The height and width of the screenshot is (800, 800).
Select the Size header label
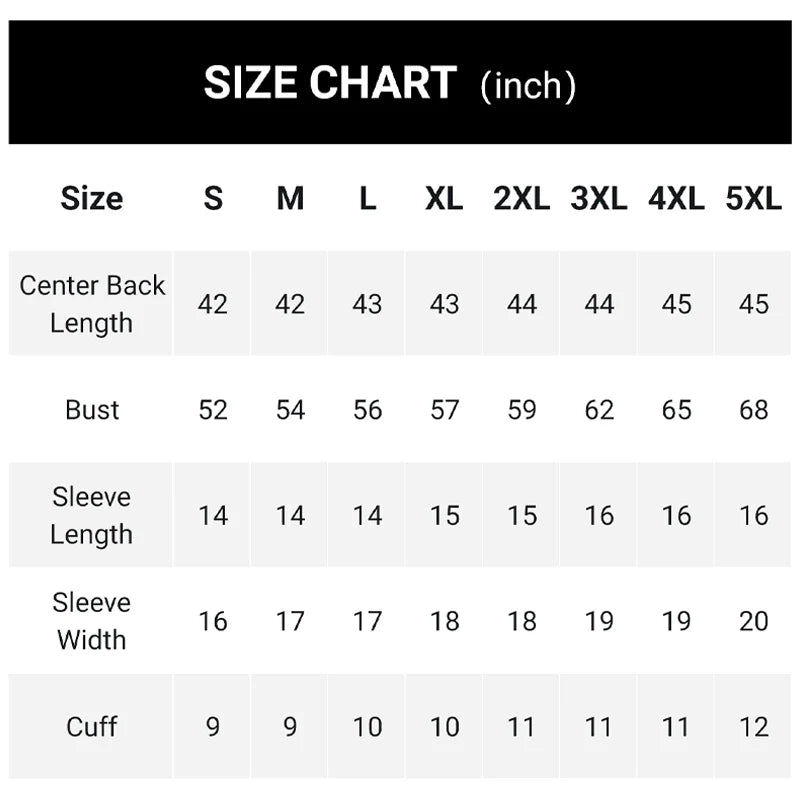point(91,198)
